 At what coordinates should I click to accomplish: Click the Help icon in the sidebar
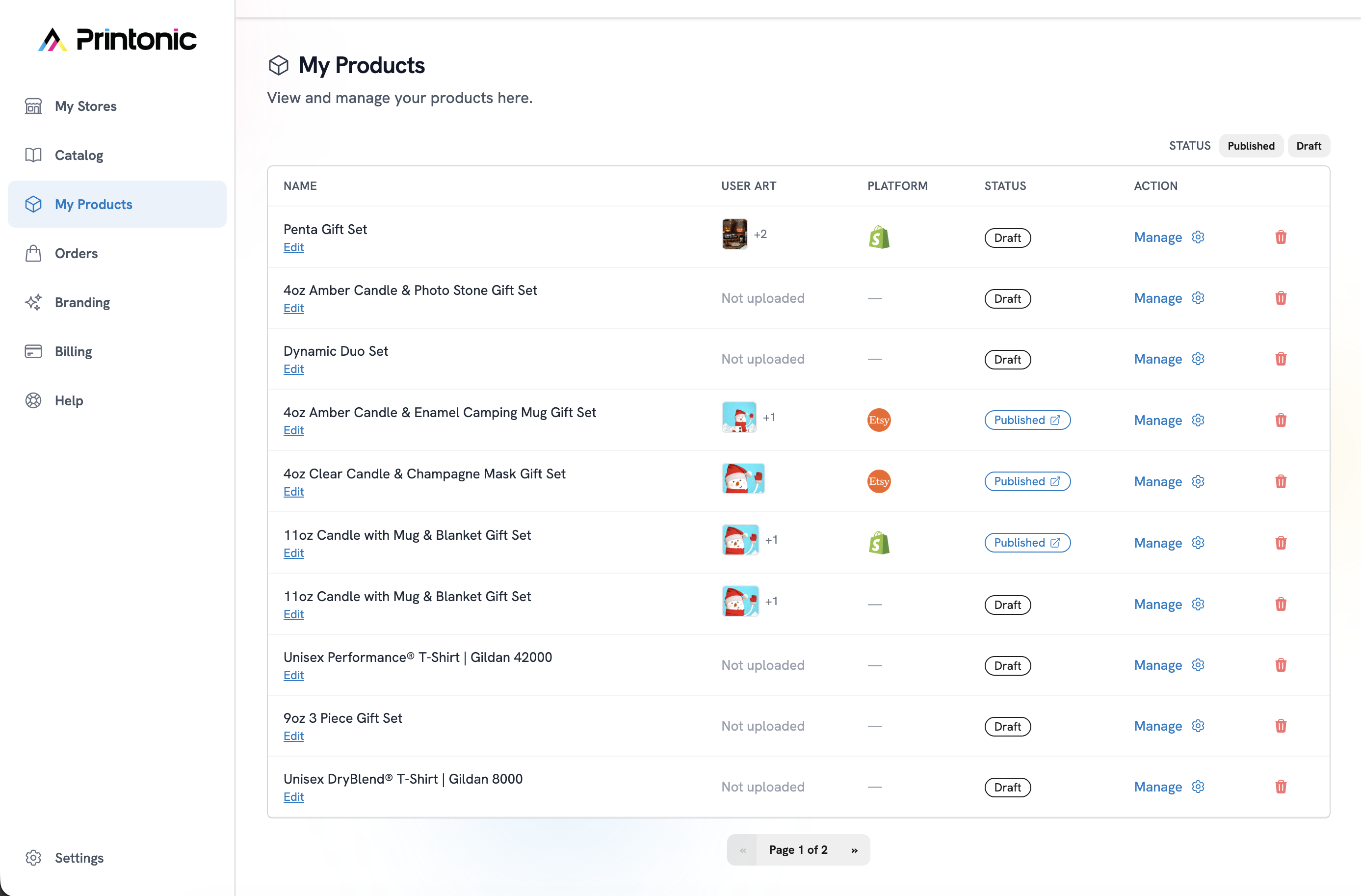(33, 400)
